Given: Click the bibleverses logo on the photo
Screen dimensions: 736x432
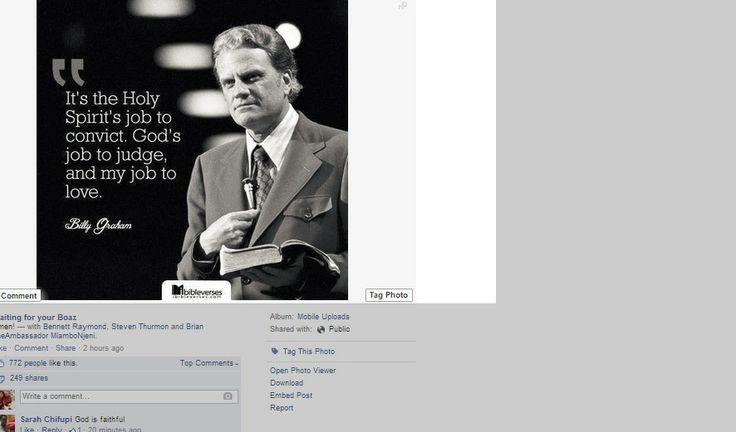Looking at the screenshot, I should [196, 291].
